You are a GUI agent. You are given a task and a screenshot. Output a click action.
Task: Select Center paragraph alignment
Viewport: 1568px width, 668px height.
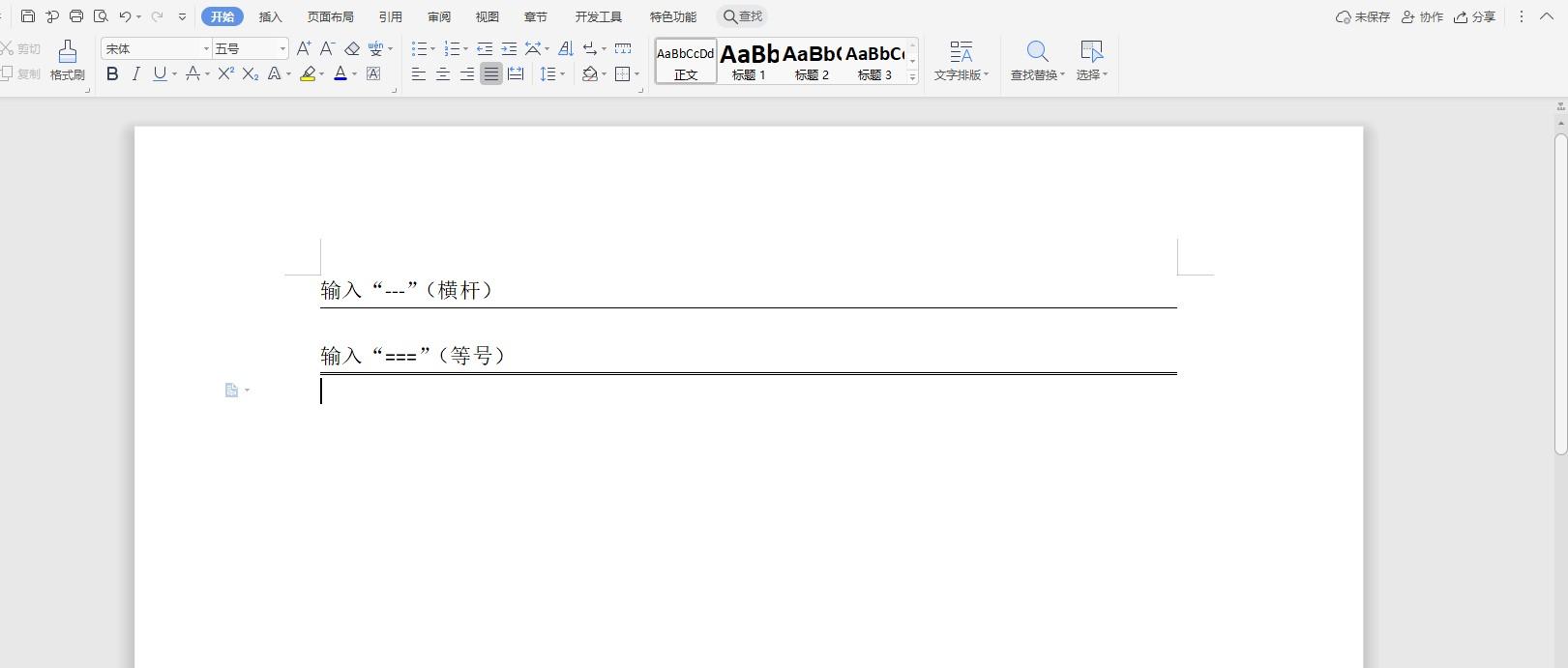coord(443,74)
